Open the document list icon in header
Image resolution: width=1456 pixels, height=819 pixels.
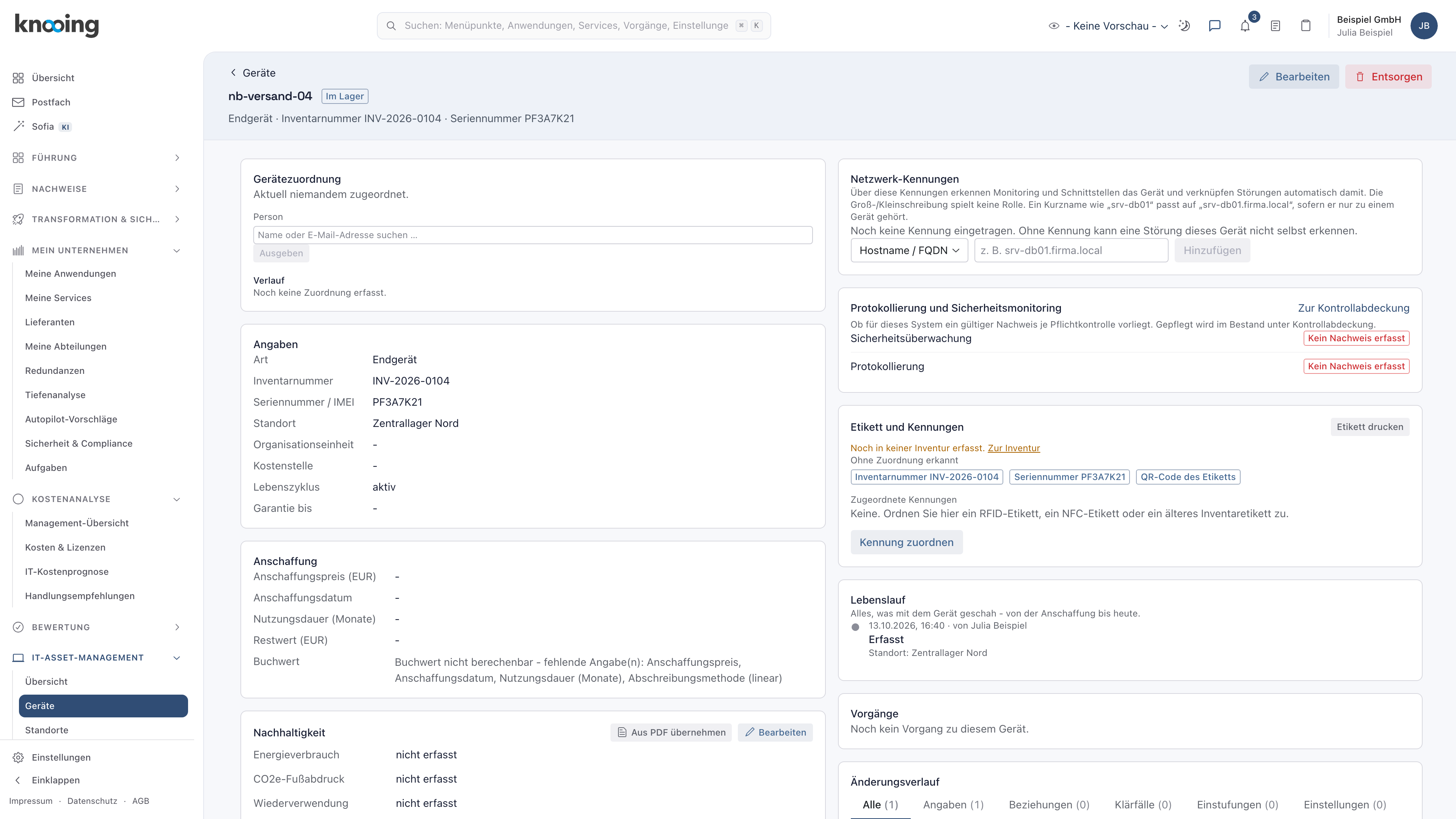click(x=1275, y=26)
